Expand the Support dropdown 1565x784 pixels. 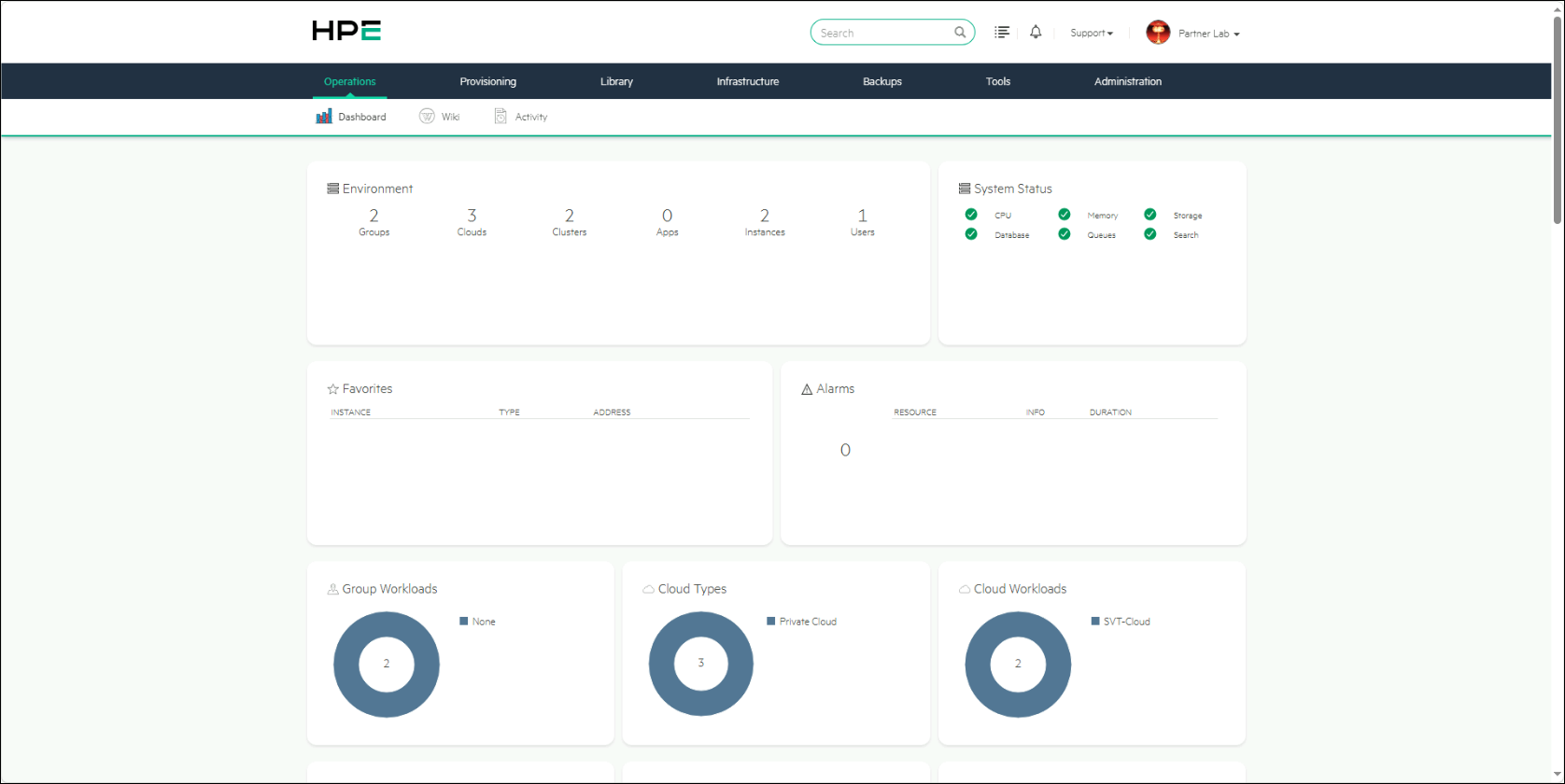[1092, 33]
